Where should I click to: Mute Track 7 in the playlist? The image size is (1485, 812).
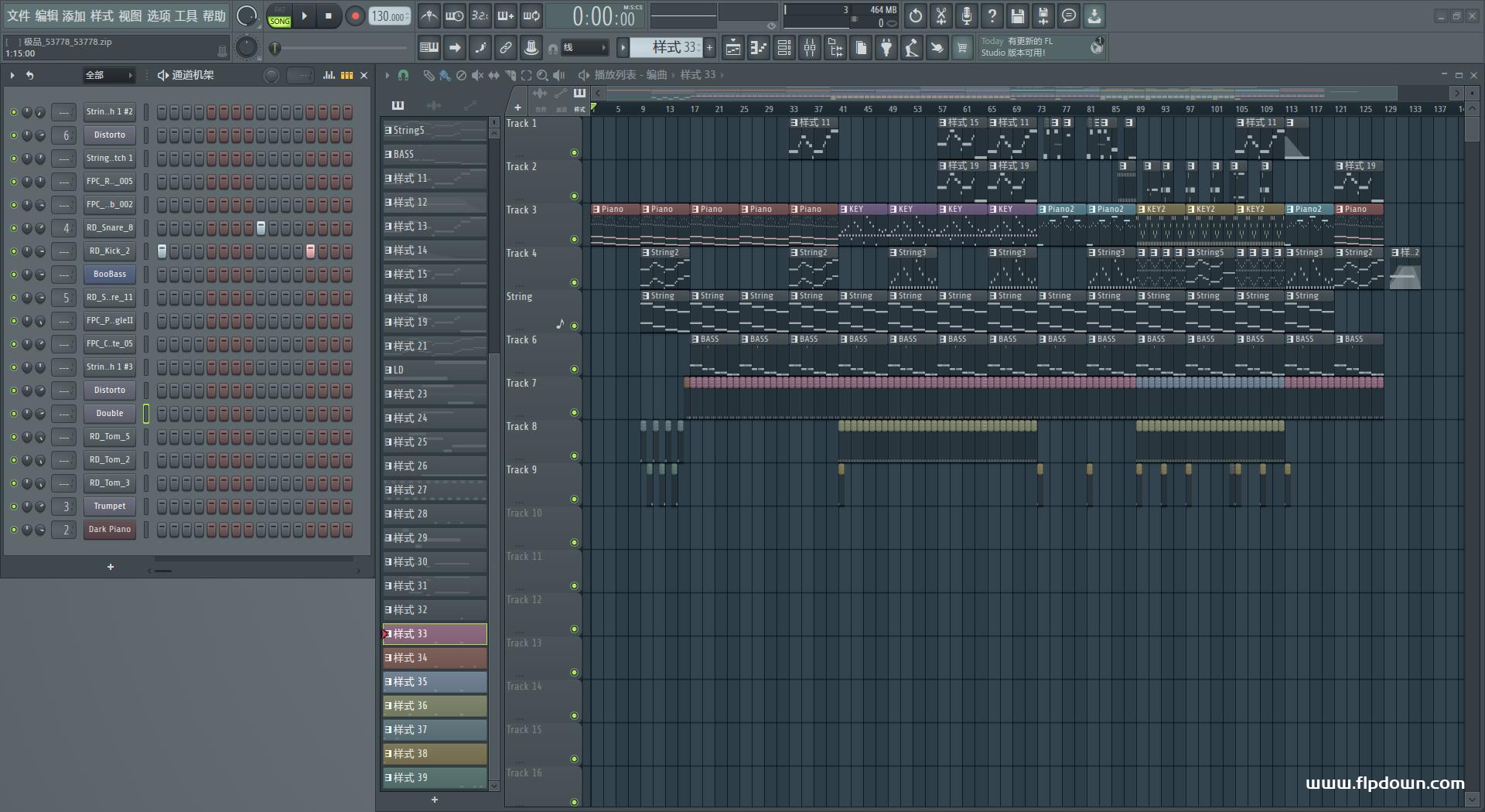[x=574, y=413]
